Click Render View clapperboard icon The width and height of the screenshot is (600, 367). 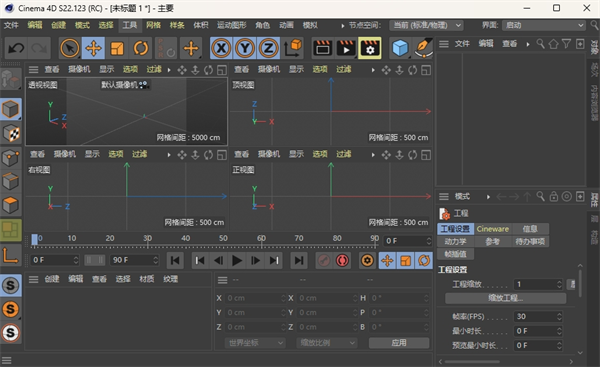click(322, 48)
